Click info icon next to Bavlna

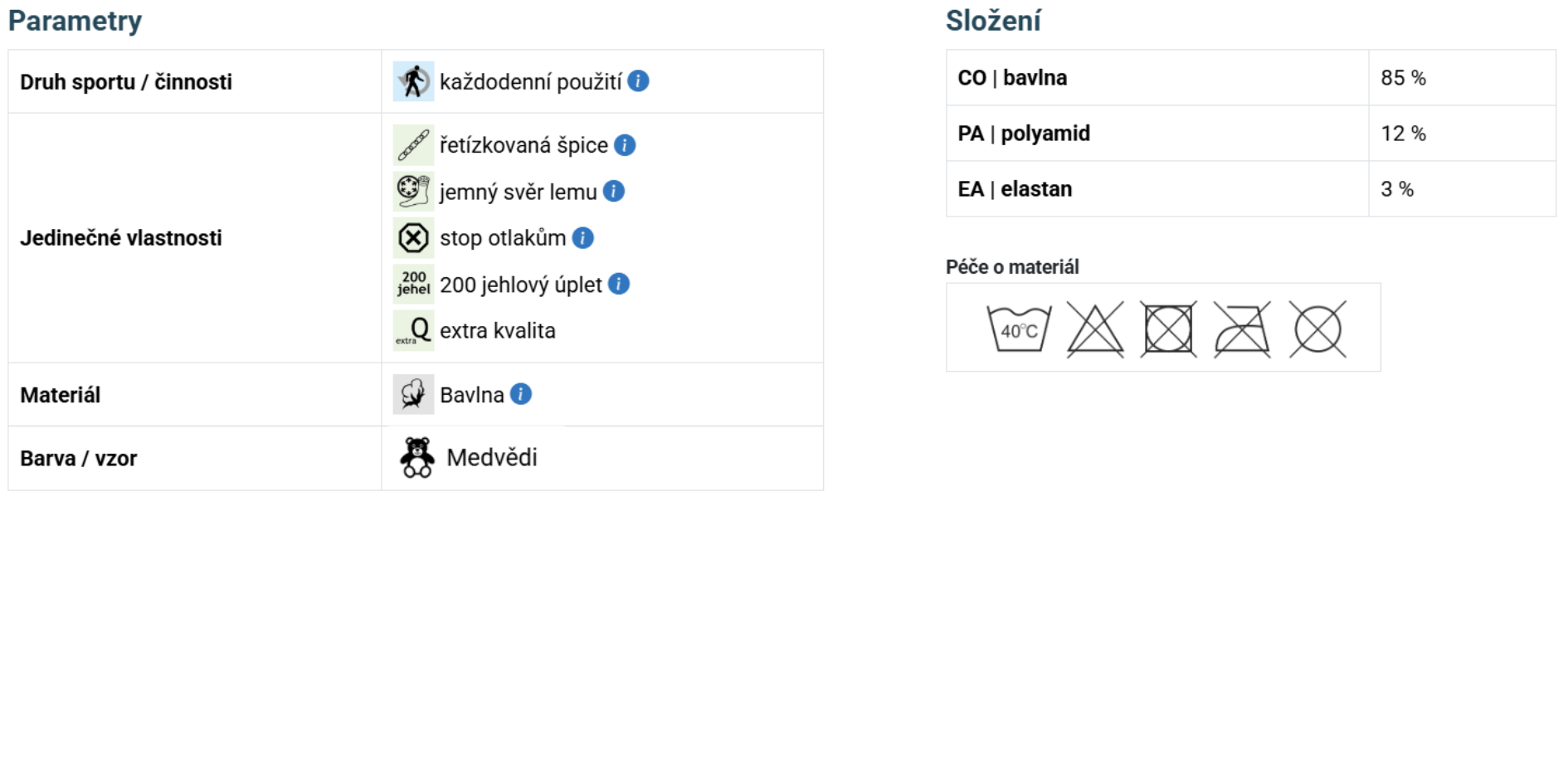click(x=521, y=394)
